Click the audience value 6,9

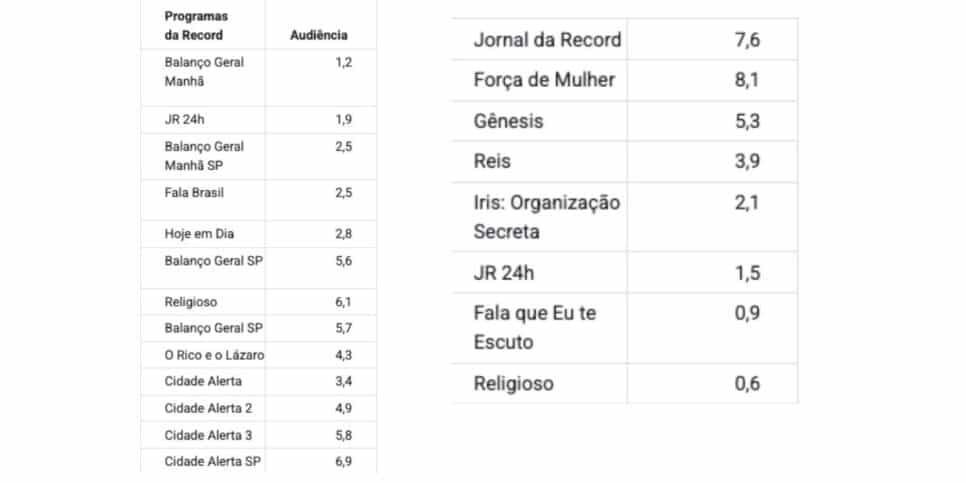[343, 462]
